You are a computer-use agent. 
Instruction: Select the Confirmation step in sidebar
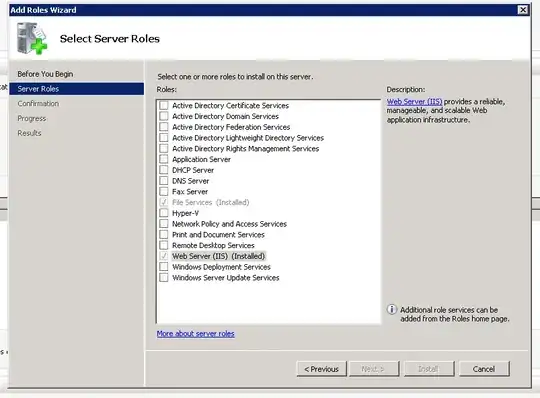[38, 103]
